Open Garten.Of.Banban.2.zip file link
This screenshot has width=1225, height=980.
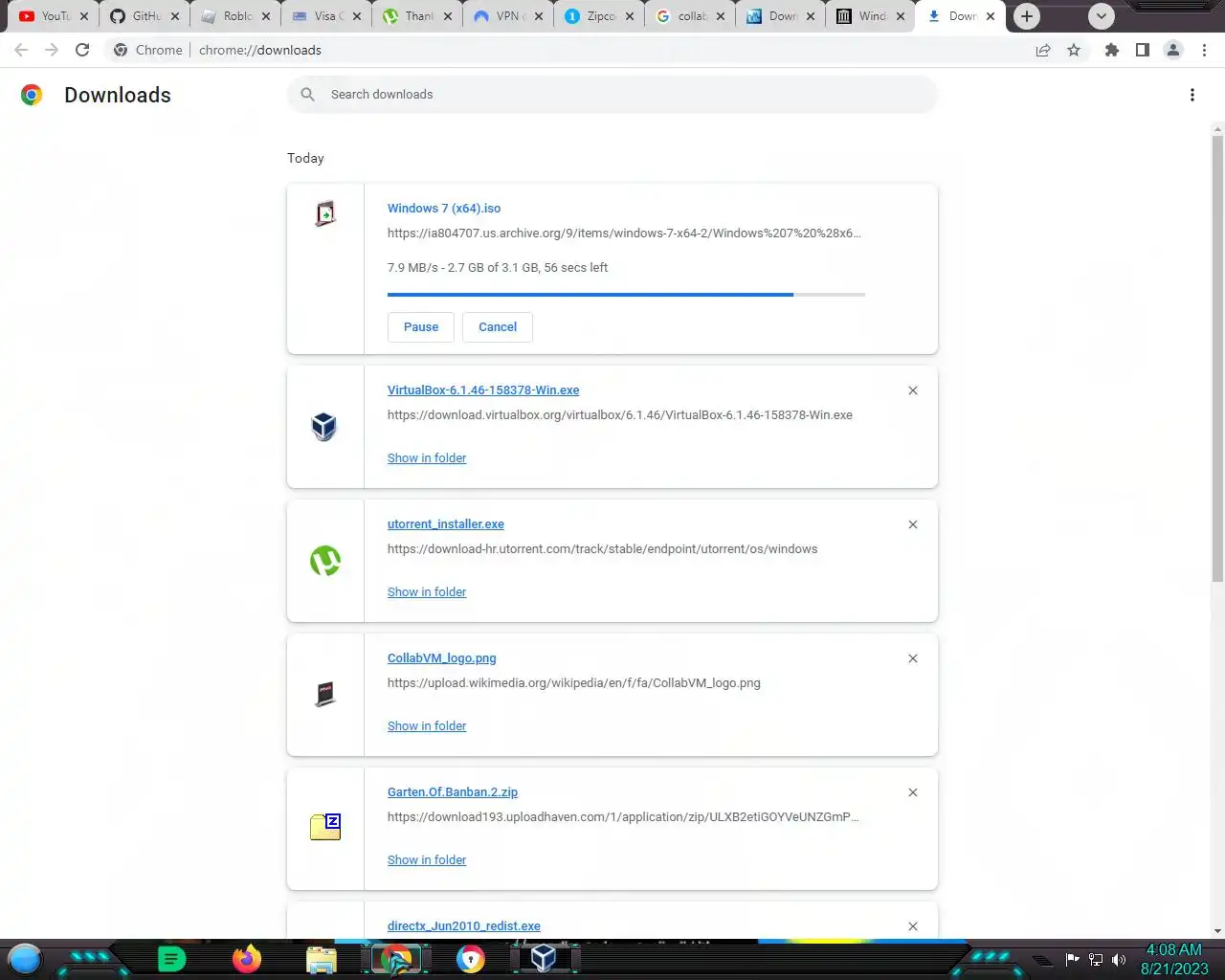click(x=453, y=791)
